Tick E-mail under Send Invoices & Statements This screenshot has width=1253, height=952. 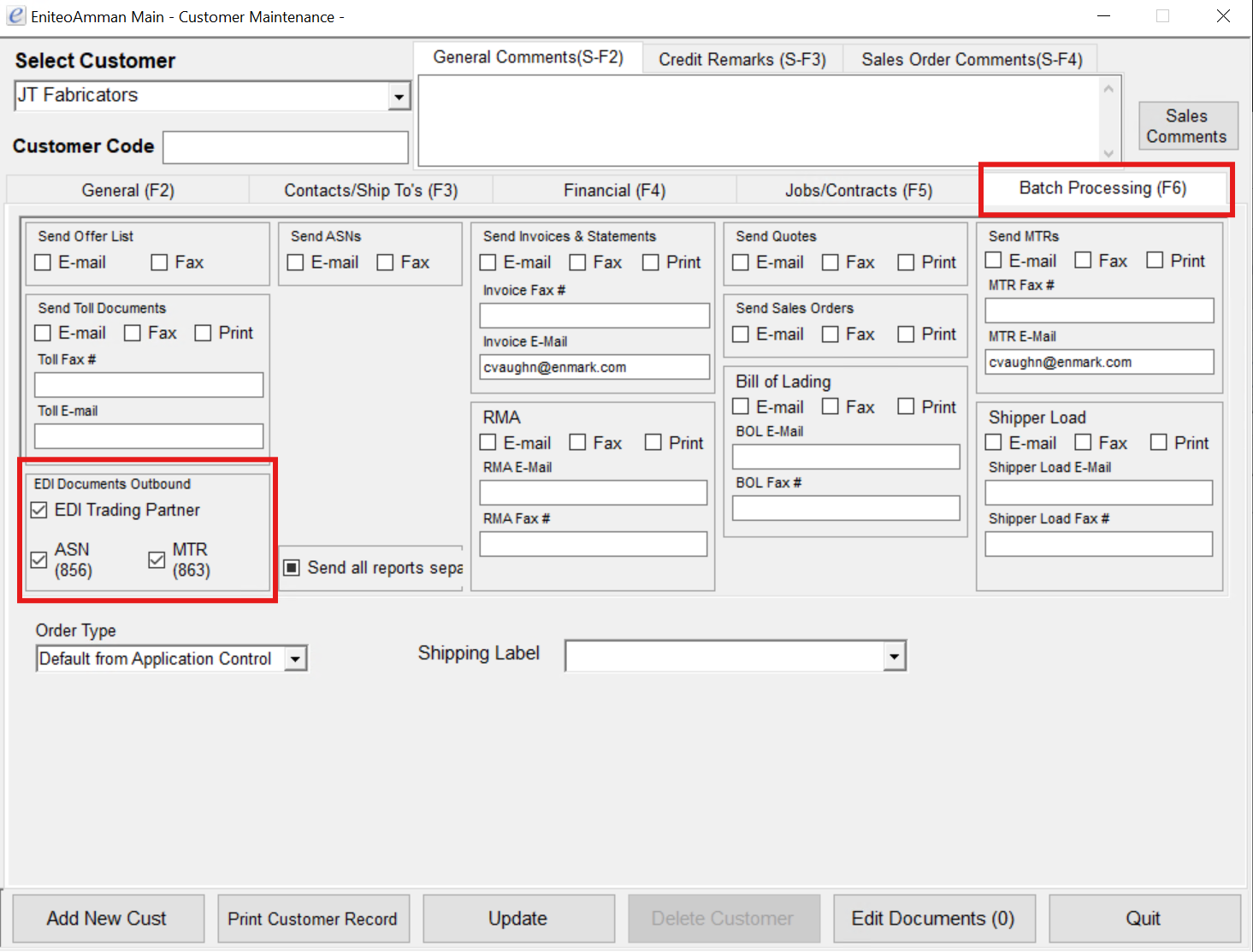click(x=488, y=263)
